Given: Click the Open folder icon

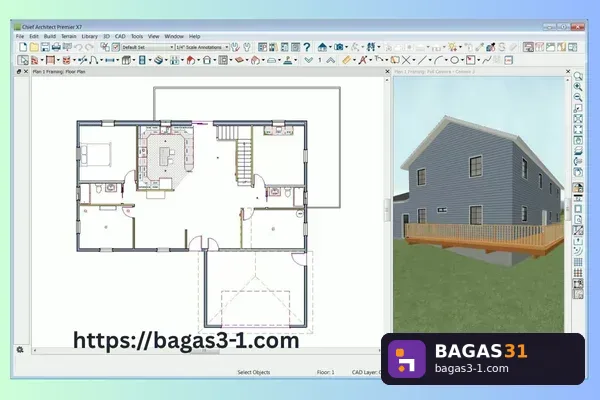Looking at the screenshot, I should (x=34, y=47).
